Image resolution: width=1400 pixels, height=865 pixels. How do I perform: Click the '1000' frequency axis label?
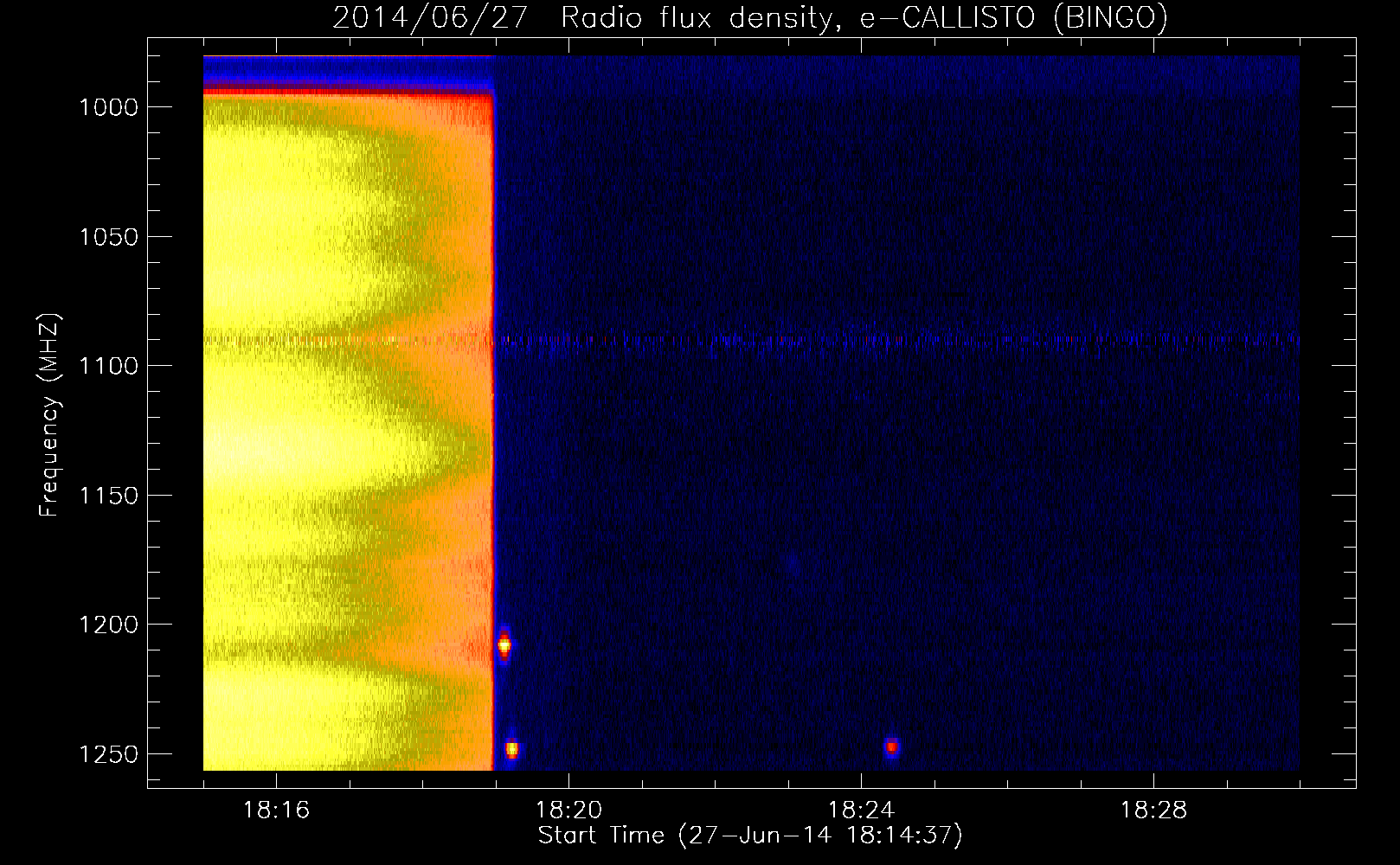pos(108,107)
